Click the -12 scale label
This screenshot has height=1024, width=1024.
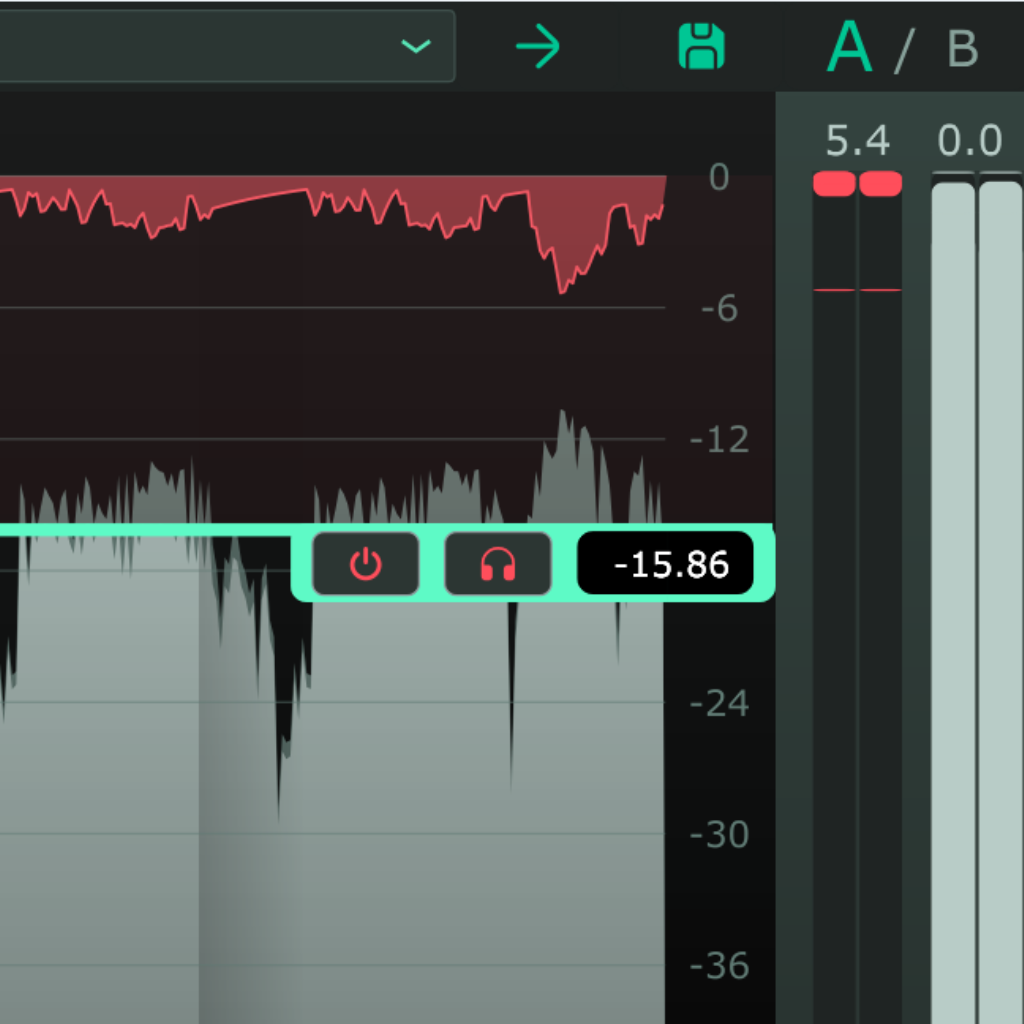(719, 440)
